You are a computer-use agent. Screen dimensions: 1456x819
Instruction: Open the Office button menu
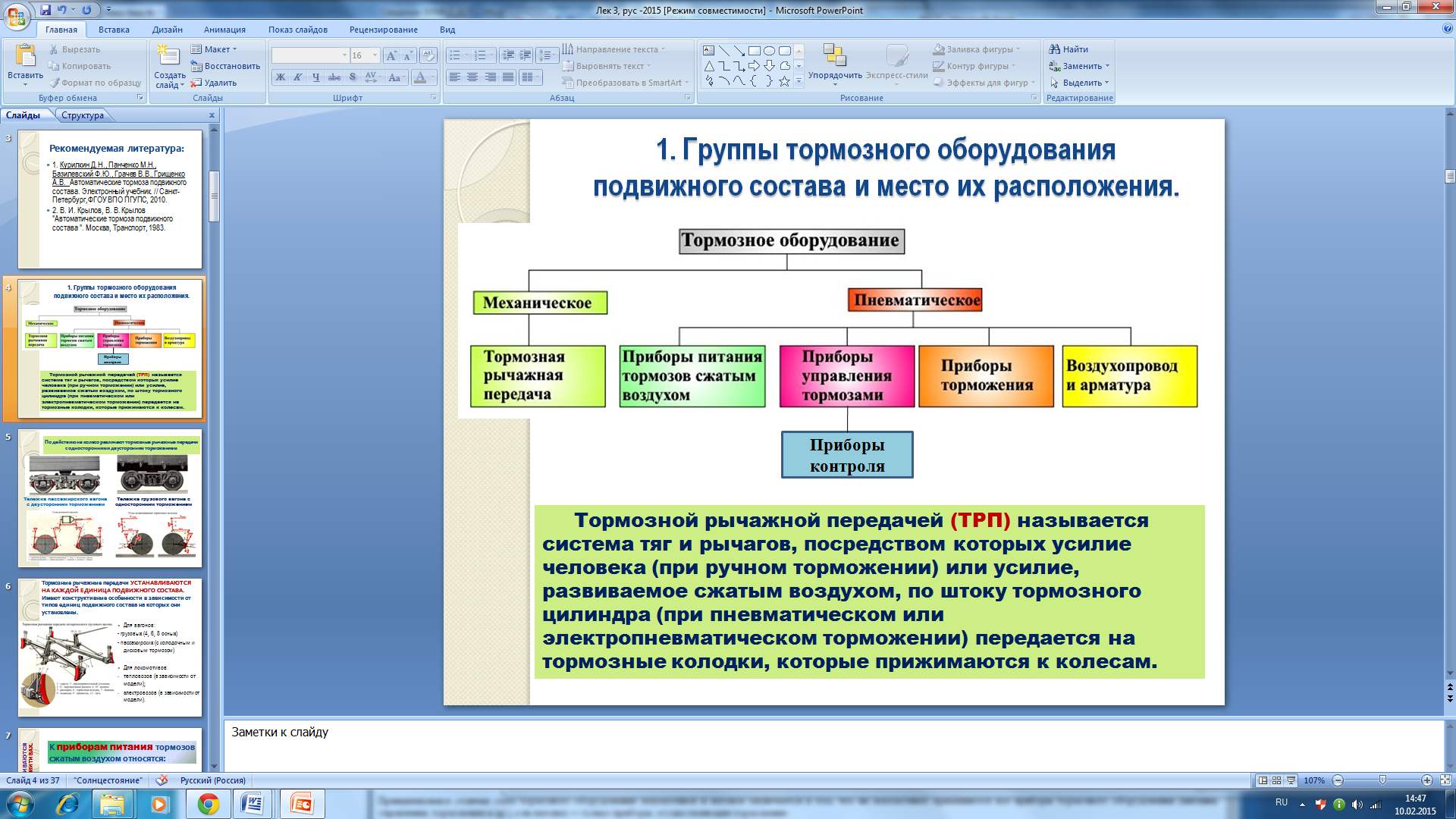[17, 17]
